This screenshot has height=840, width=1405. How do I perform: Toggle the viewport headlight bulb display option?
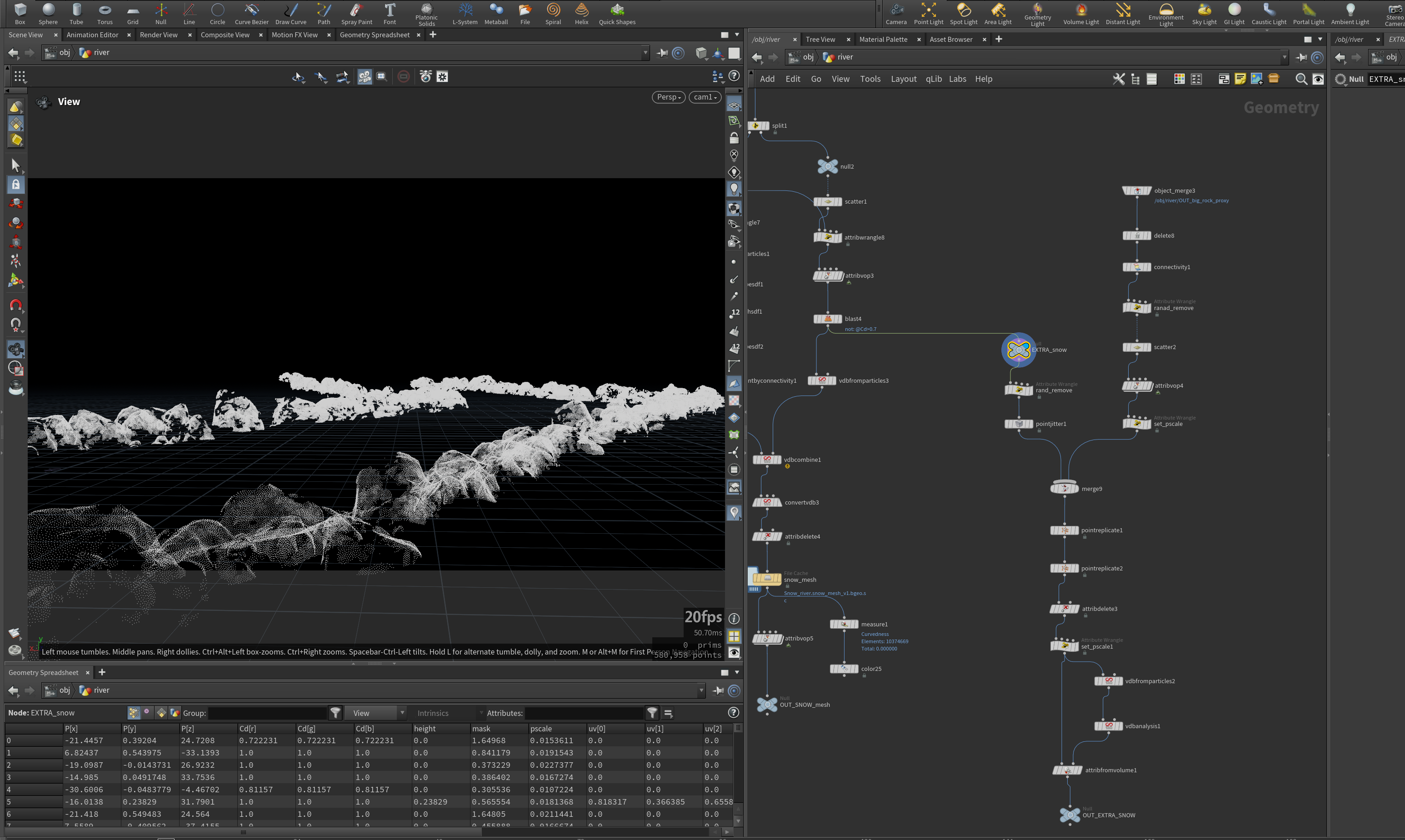734,189
